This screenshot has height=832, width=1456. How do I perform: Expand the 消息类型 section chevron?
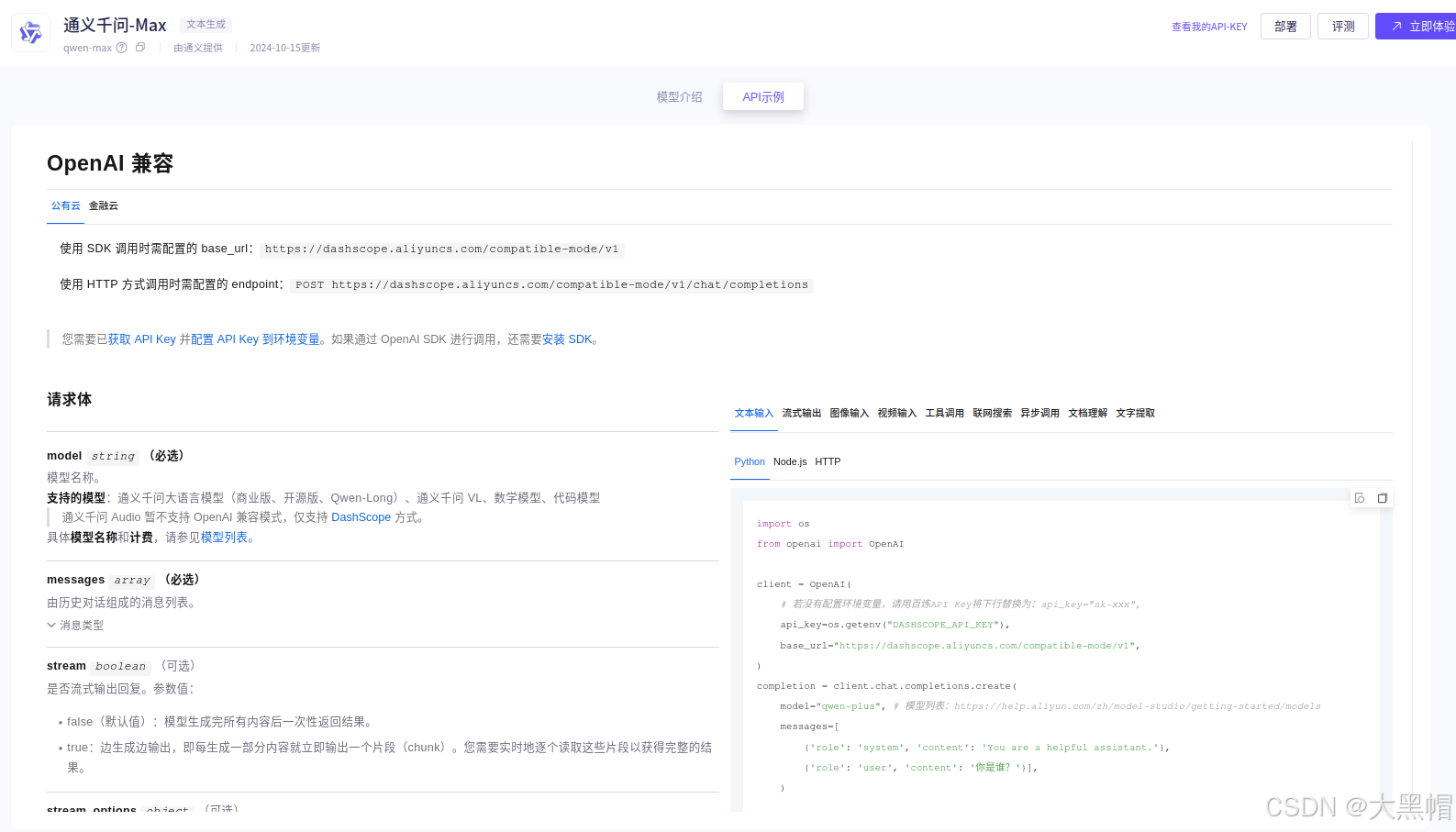[x=51, y=625]
